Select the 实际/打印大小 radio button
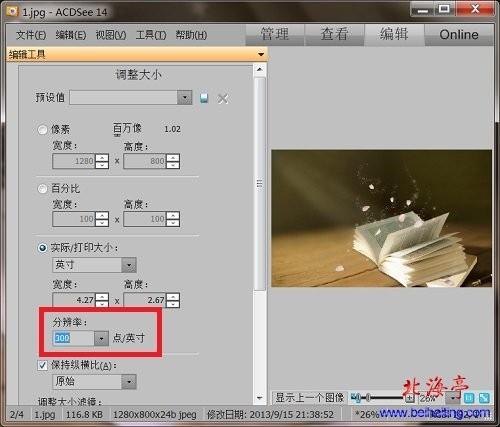 click(42, 248)
